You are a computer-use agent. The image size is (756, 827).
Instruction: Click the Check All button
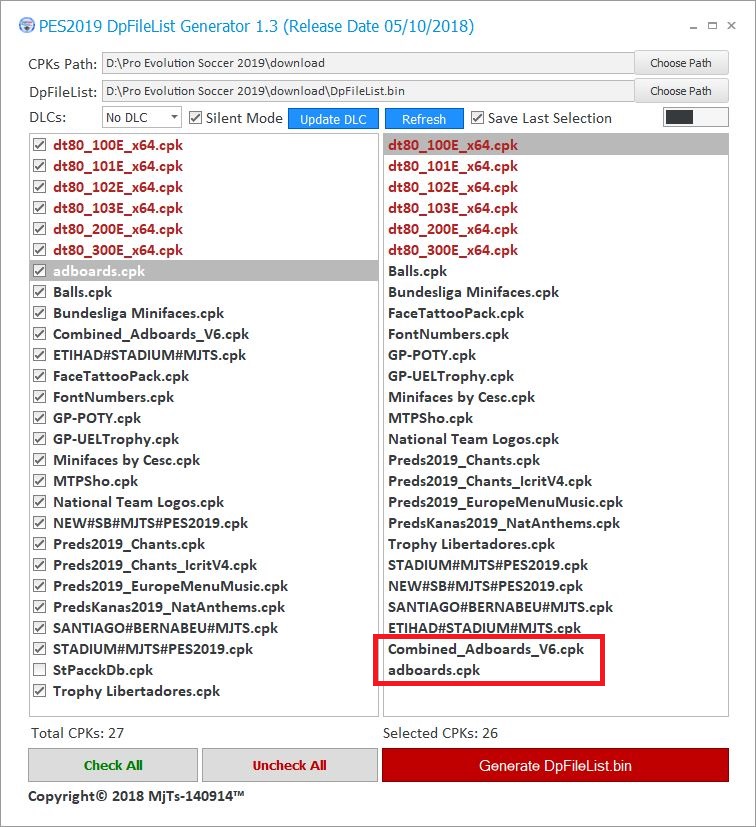tap(113, 765)
